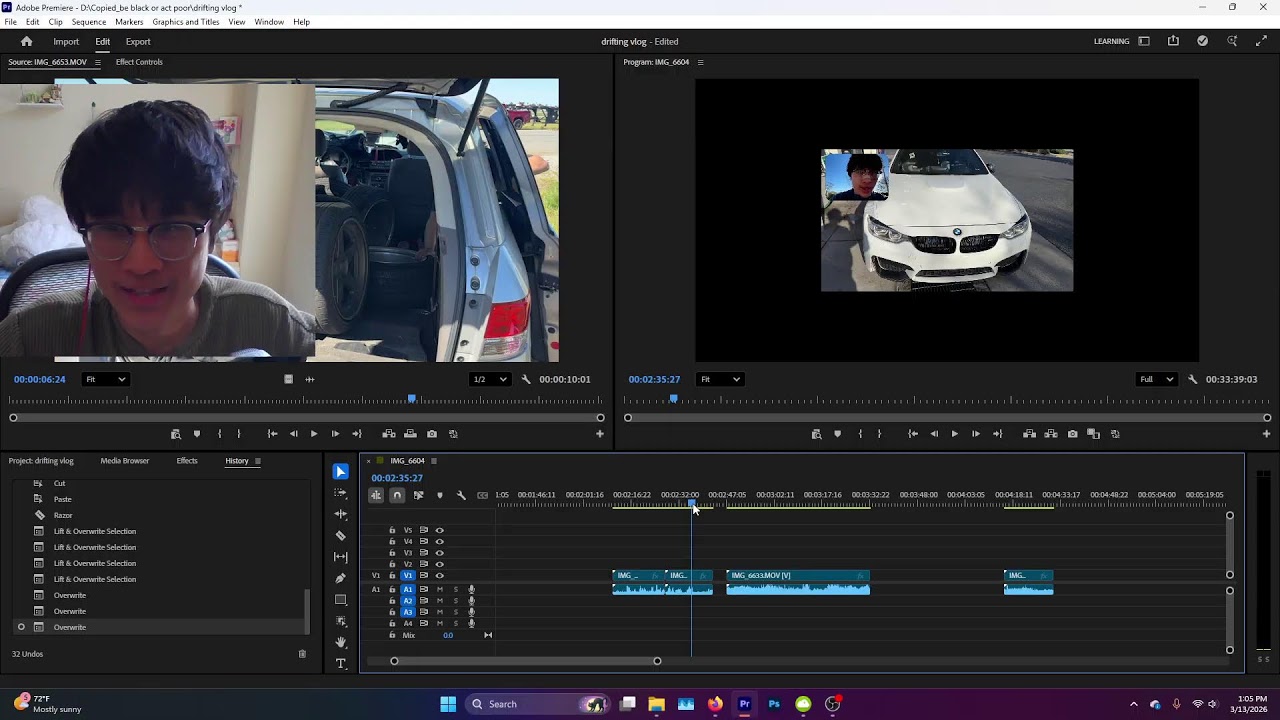Open timeline display settings wrench

tap(461, 495)
